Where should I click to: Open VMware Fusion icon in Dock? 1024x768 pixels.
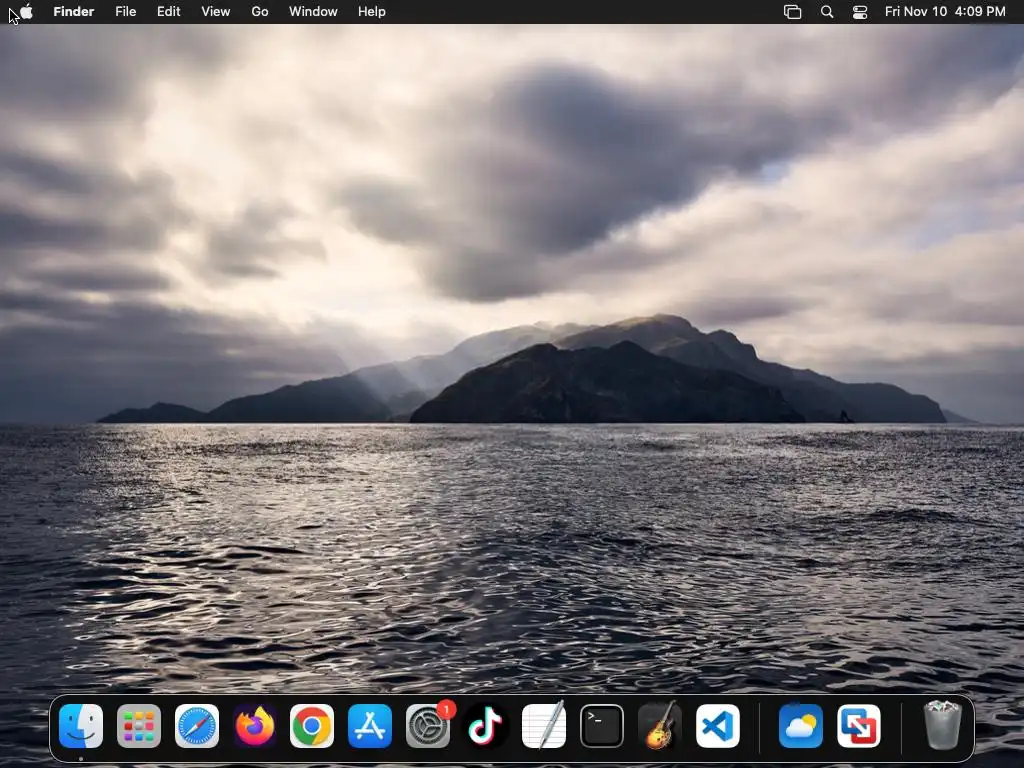click(859, 726)
